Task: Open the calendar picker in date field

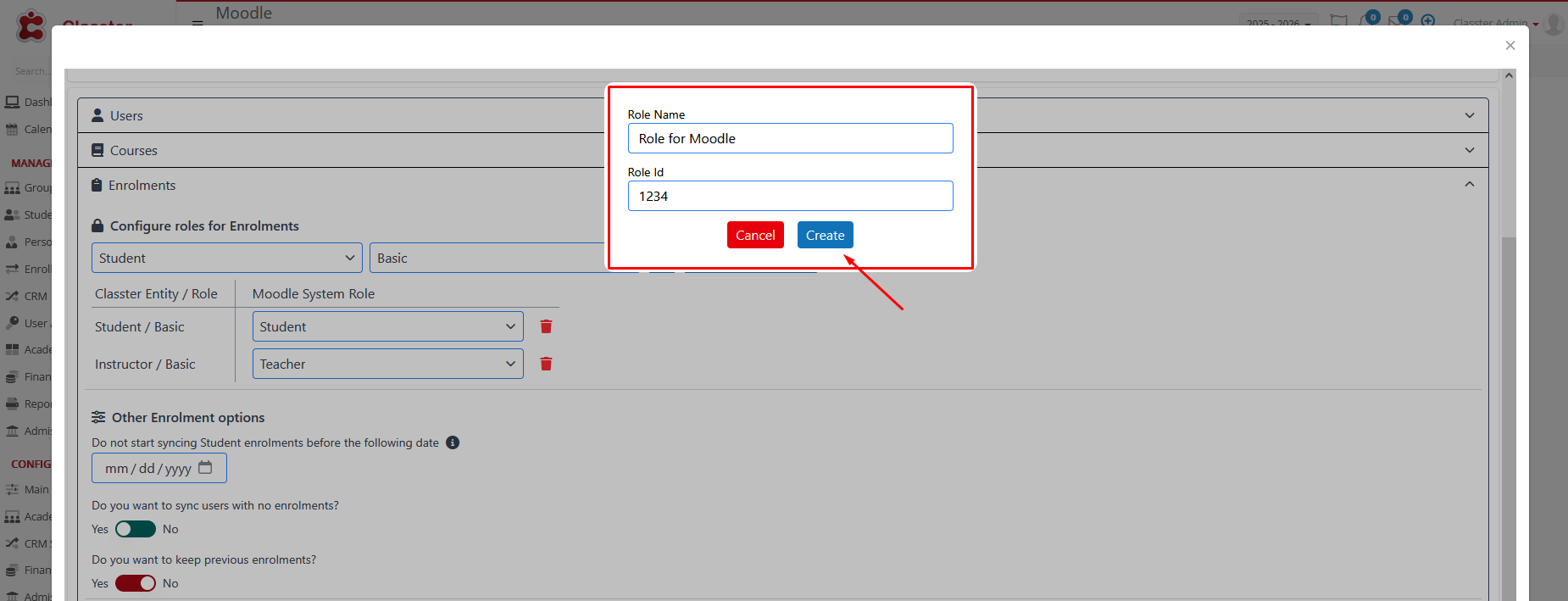Action: 205,468
